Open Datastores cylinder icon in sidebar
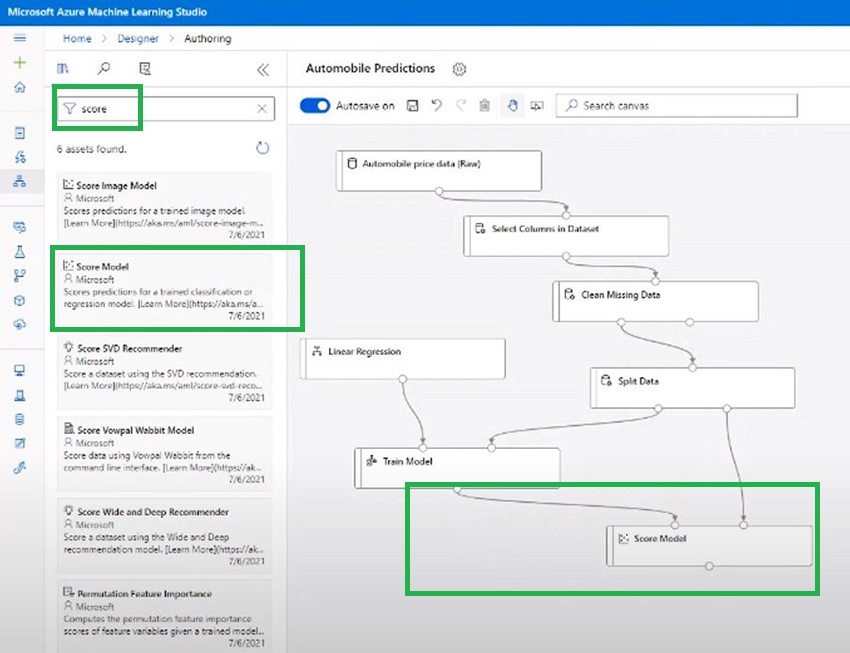850x653 pixels. point(20,419)
